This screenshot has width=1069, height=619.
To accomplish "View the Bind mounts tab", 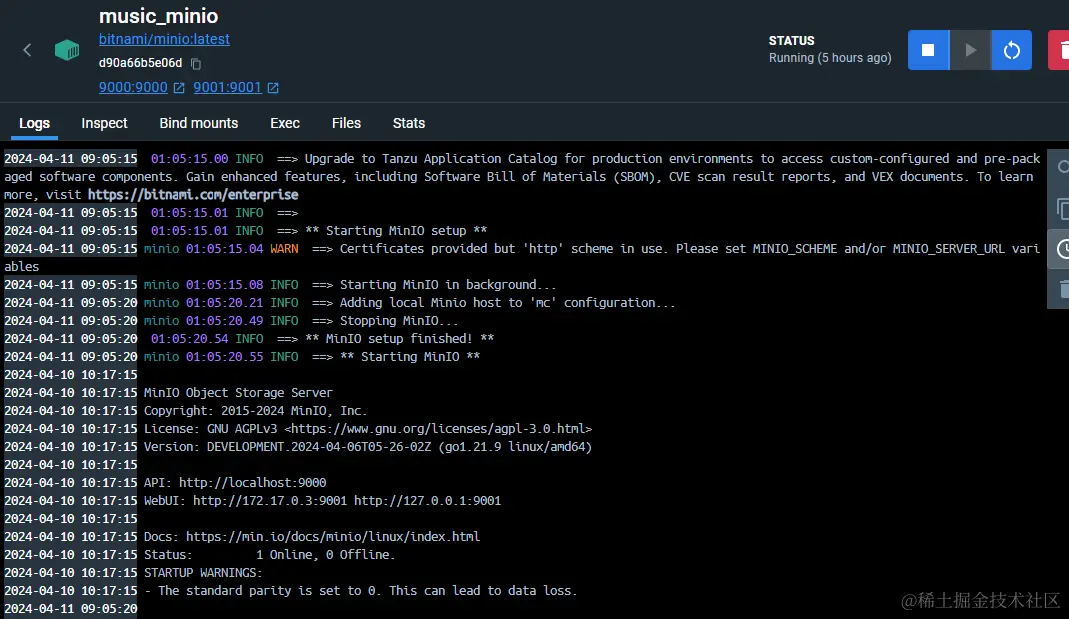I will click(198, 123).
